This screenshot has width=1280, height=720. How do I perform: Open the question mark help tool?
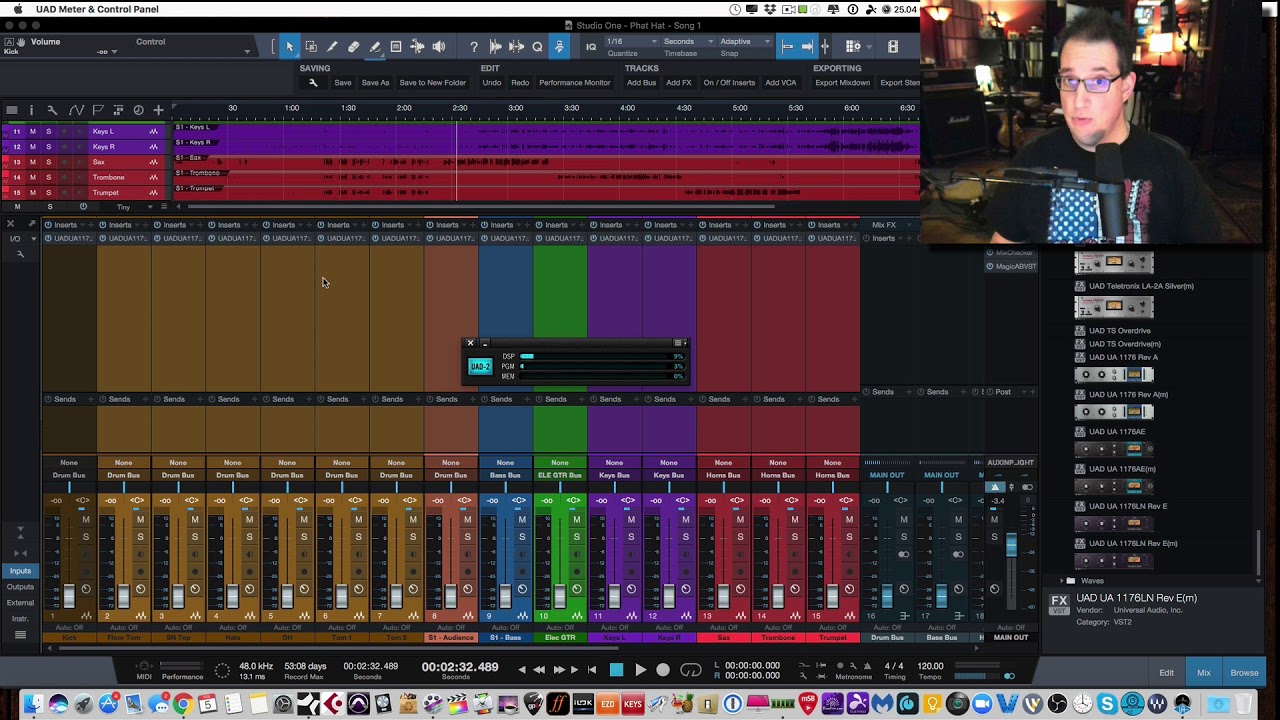coord(474,46)
